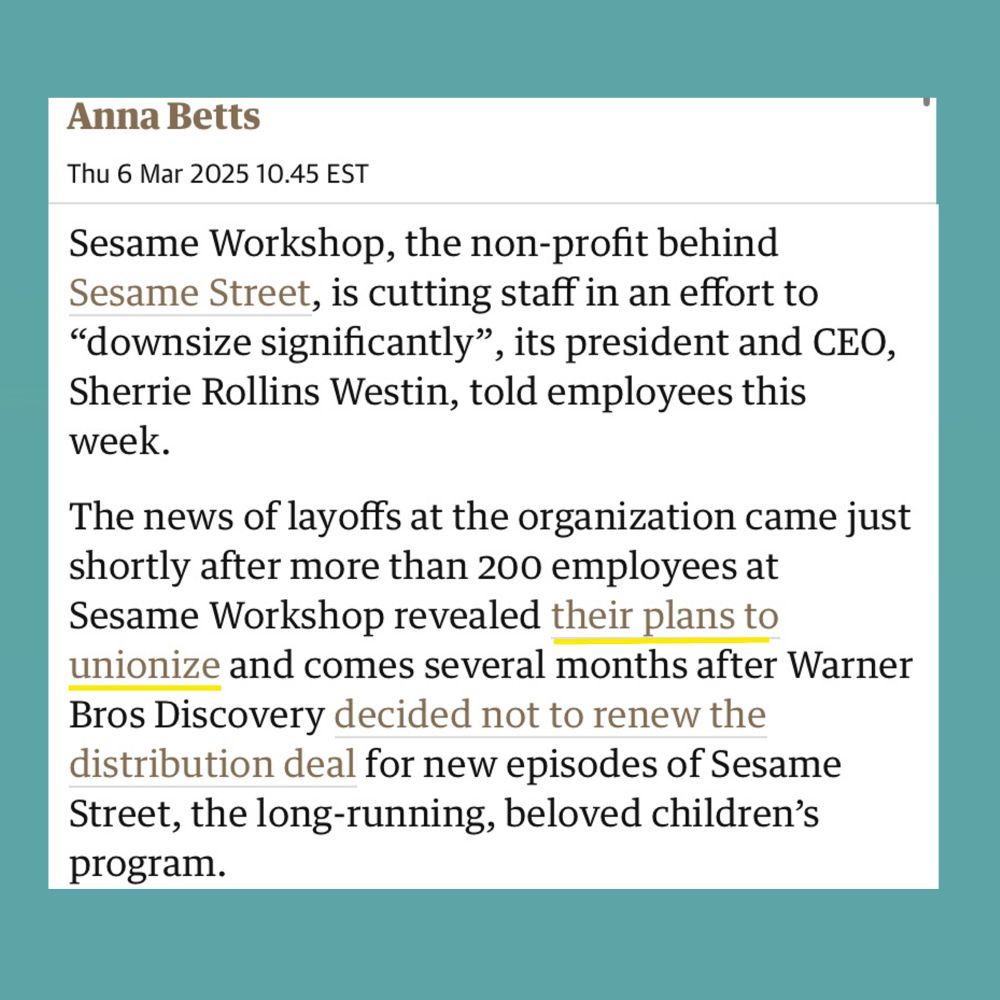The height and width of the screenshot is (1000, 1000).
Task: Click the words 'Warner' at line end
Action: (850, 665)
